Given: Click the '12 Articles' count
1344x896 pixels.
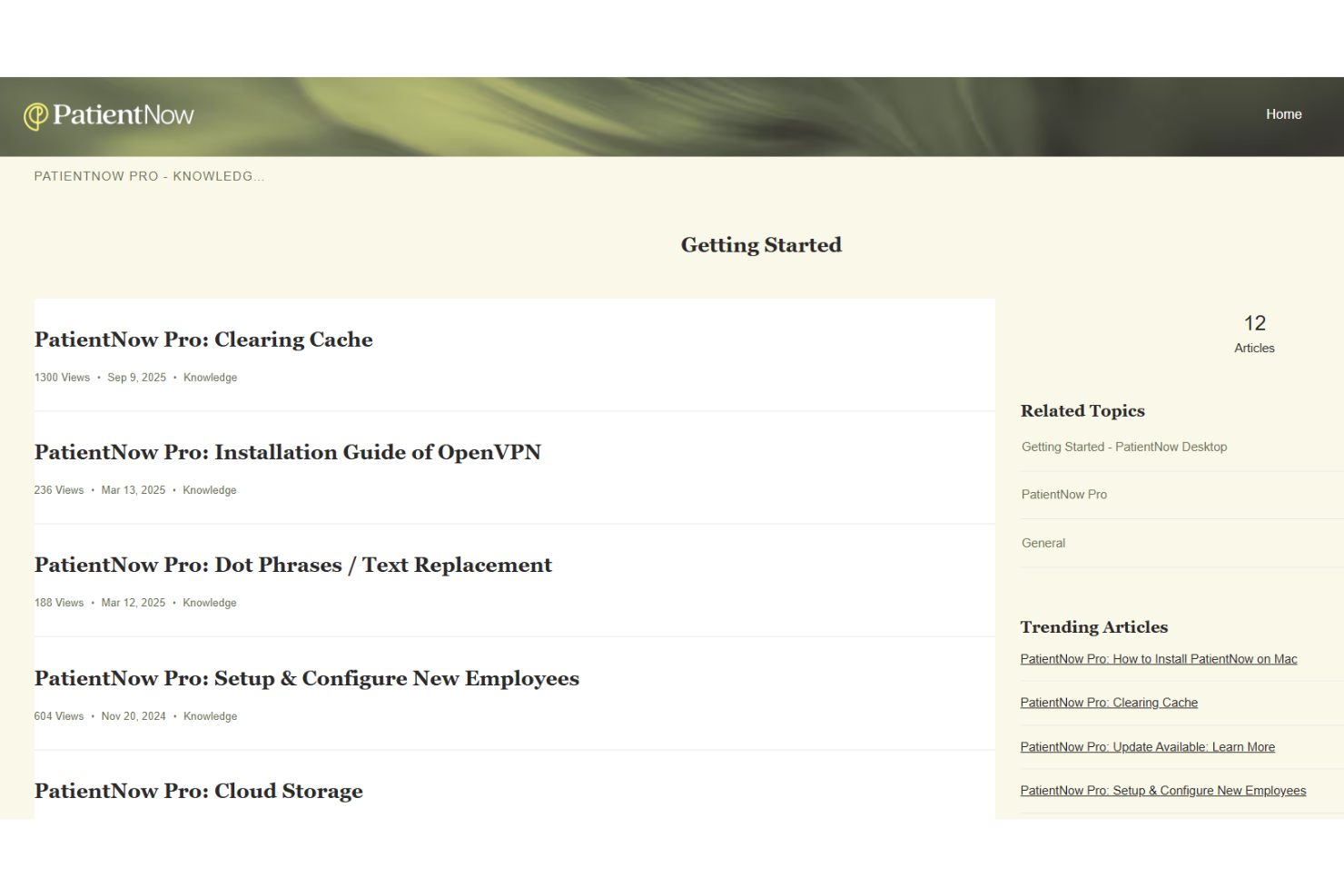Looking at the screenshot, I should [x=1254, y=334].
